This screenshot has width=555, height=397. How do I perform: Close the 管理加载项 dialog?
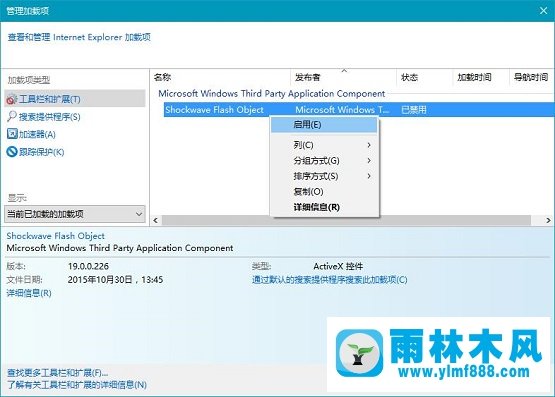(544, 11)
